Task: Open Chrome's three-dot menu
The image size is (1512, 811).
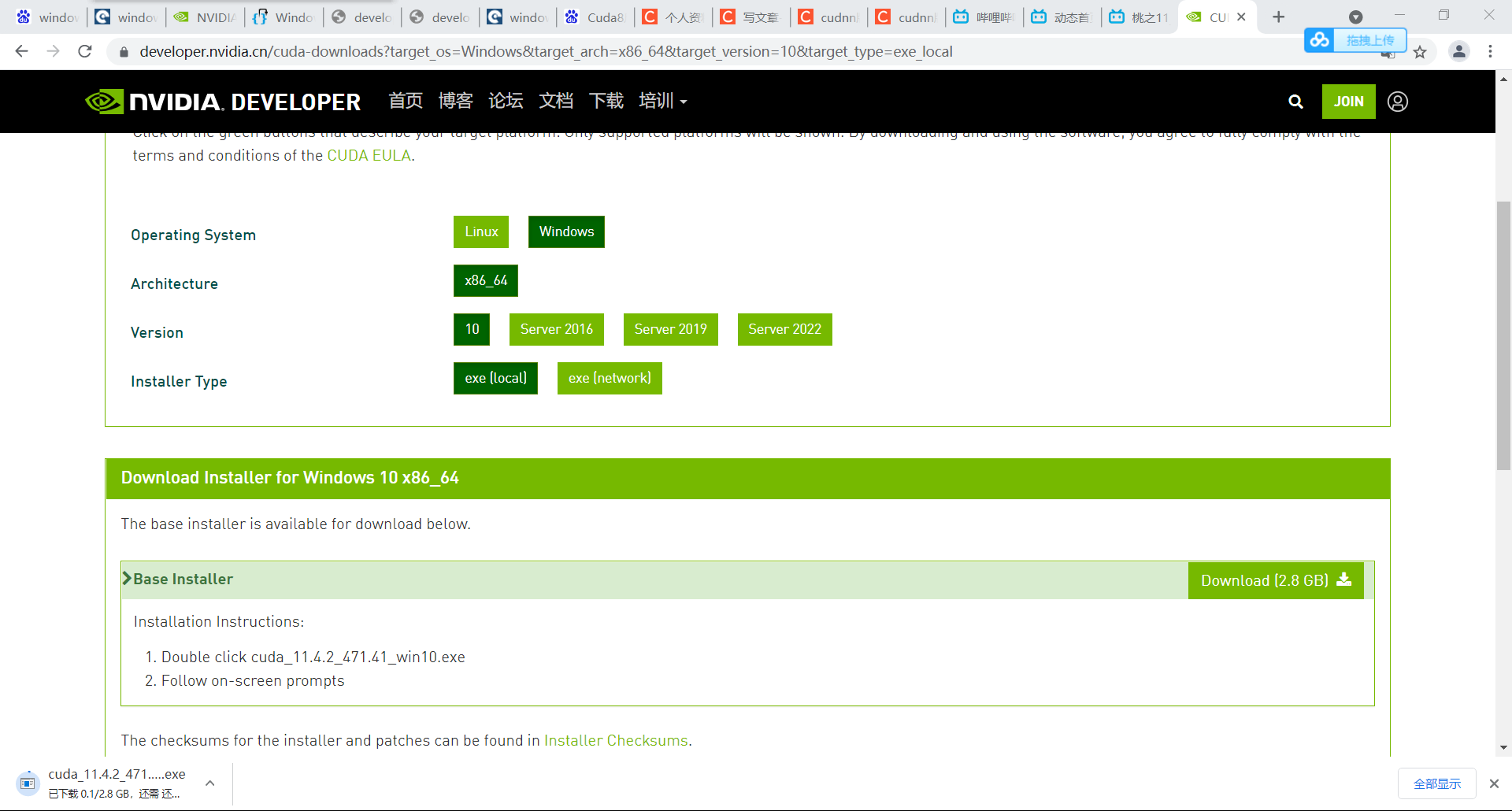Action: click(x=1490, y=51)
